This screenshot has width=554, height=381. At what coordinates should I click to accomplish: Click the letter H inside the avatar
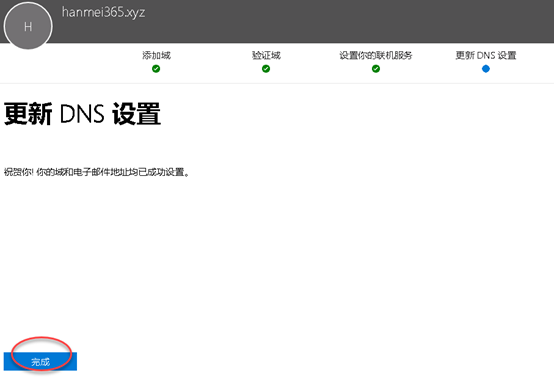(x=28, y=27)
